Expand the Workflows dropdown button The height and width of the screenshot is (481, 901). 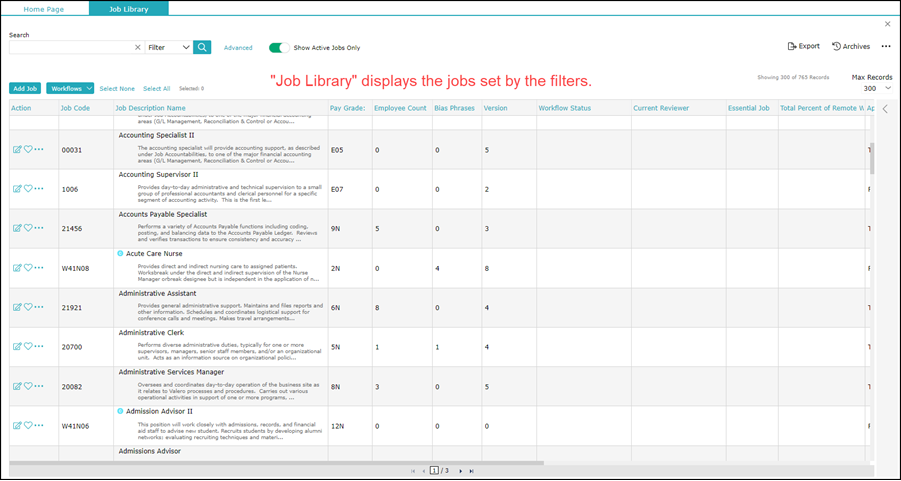pyautogui.click(x=71, y=88)
